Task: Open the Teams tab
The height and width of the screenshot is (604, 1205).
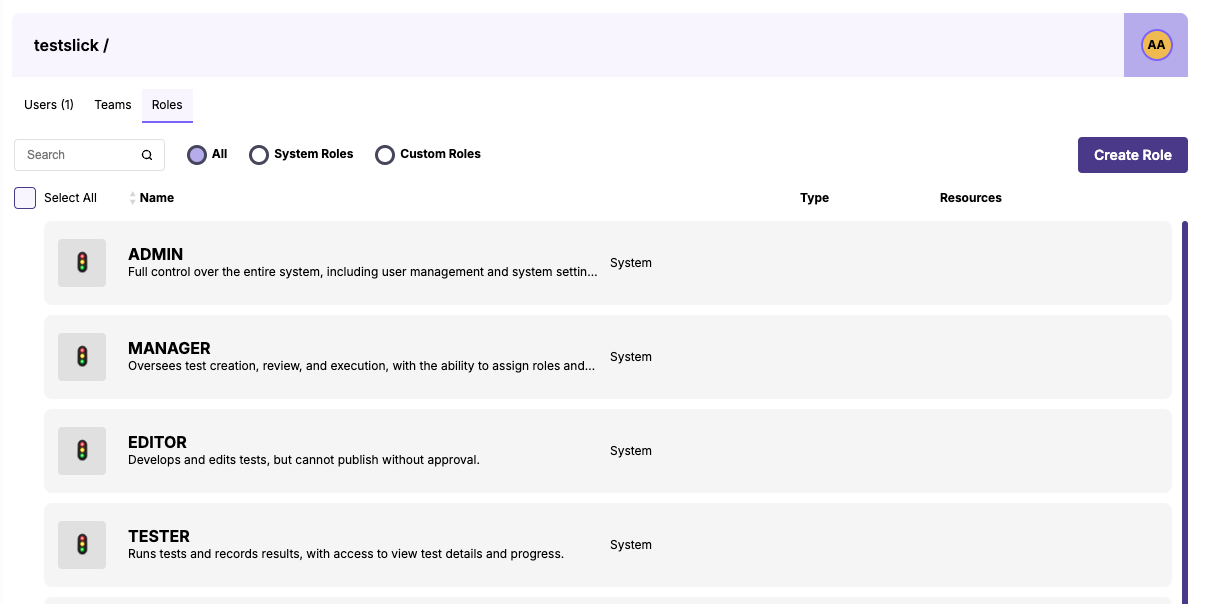Action: [x=113, y=105]
